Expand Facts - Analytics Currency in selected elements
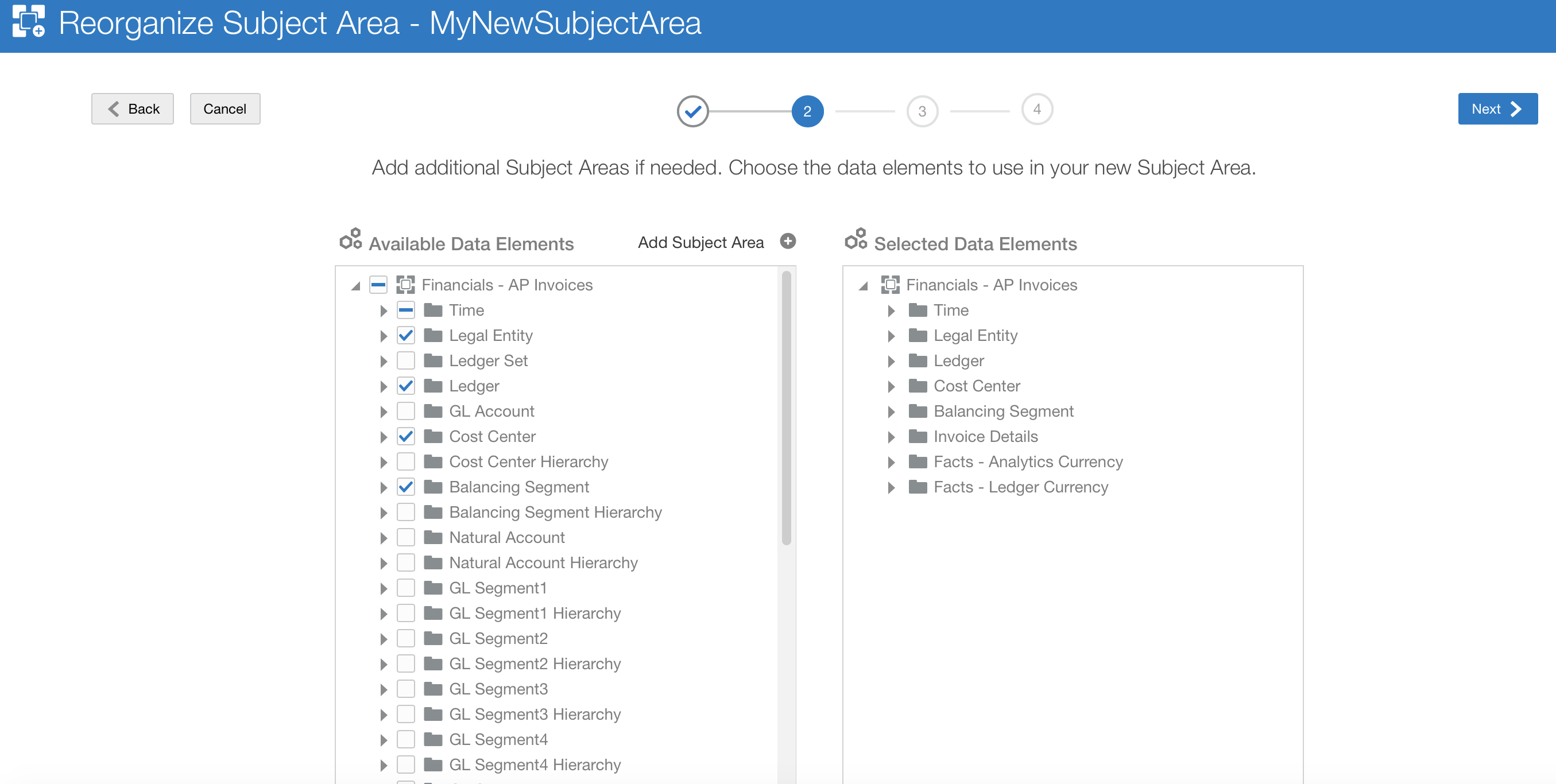 892,462
